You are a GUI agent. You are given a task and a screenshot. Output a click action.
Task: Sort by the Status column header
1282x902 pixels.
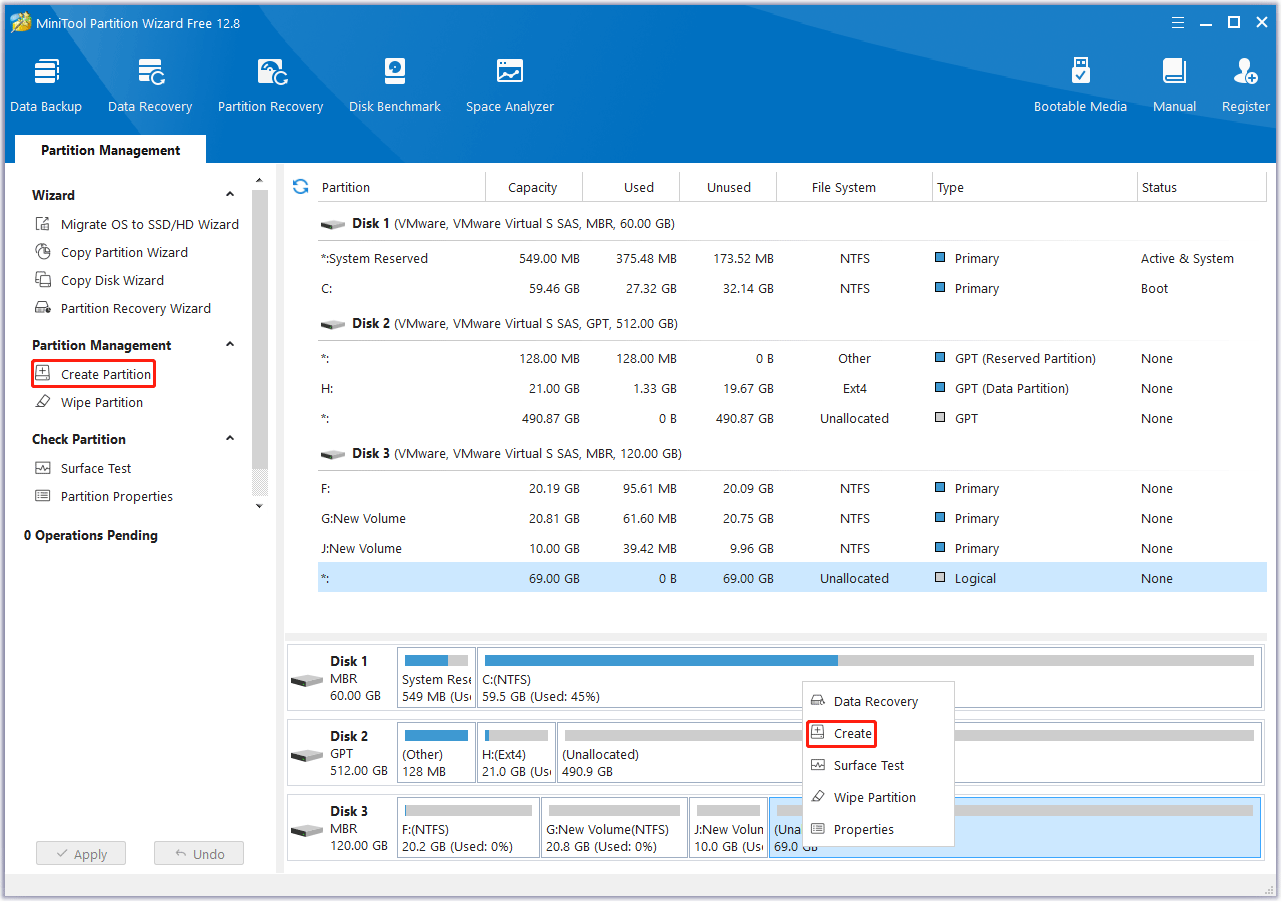pyautogui.click(x=1202, y=187)
